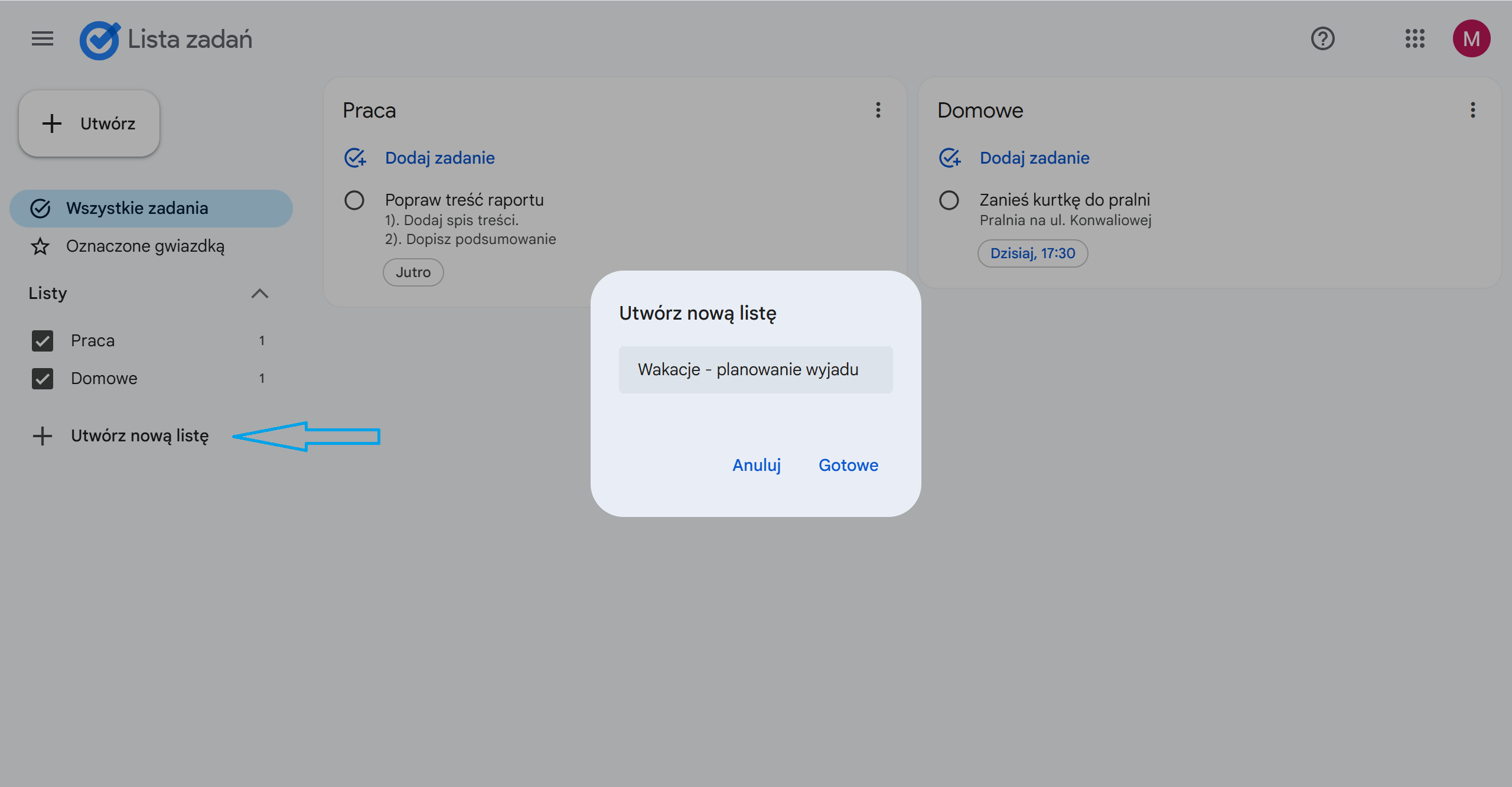Open the hamburger main menu
Screen dimensions: 1512x787
pyautogui.click(x=42, y=39)
